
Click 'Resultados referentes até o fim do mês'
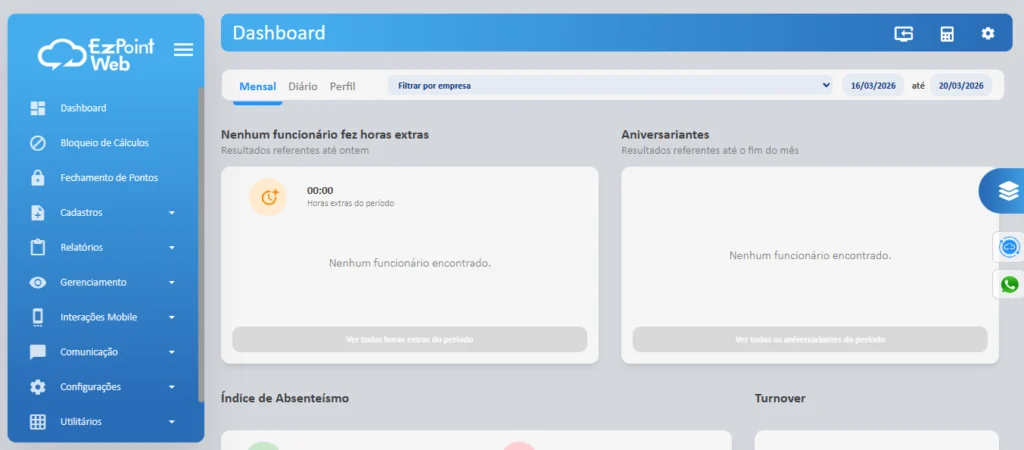[x=710, y=150]
